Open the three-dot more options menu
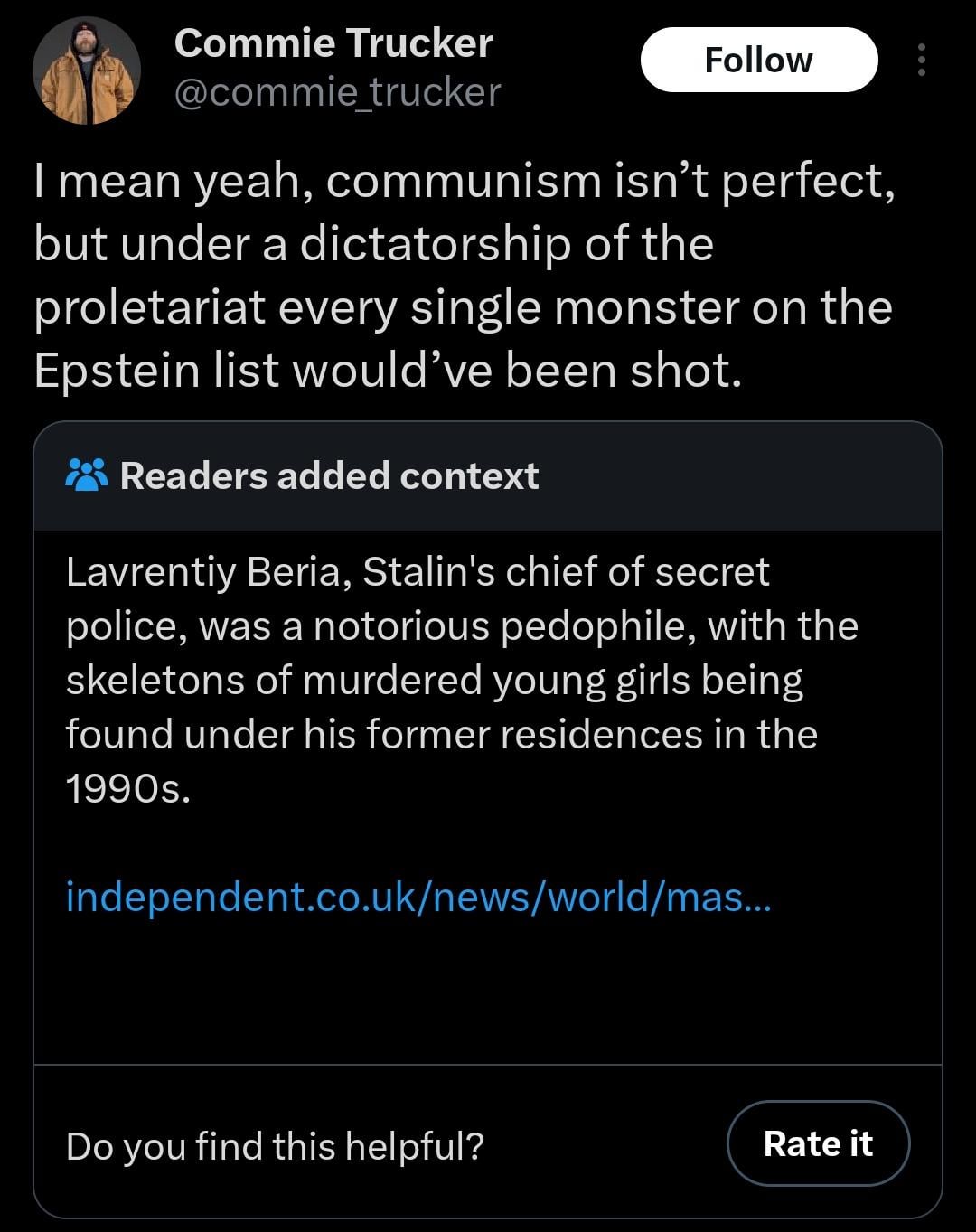The height and width of the screenshot is (1232, 976). point(921,60)
